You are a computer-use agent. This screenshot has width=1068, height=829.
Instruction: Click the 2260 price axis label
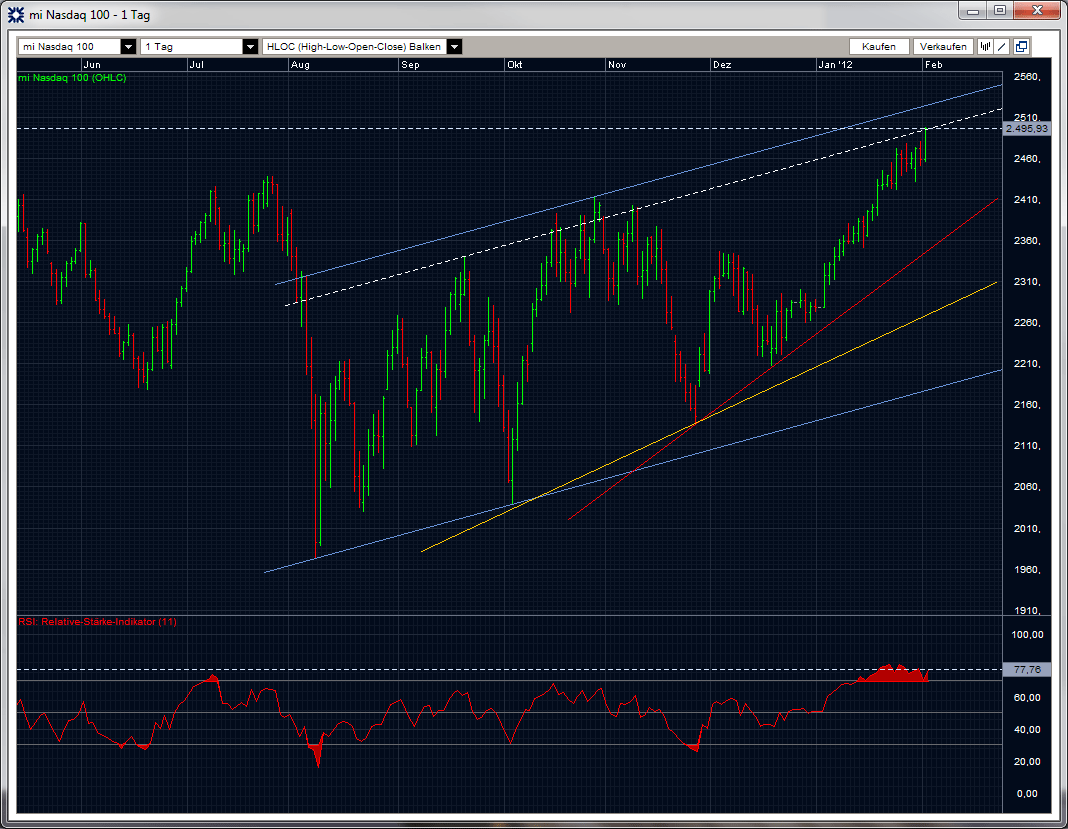coord(1026,322)
